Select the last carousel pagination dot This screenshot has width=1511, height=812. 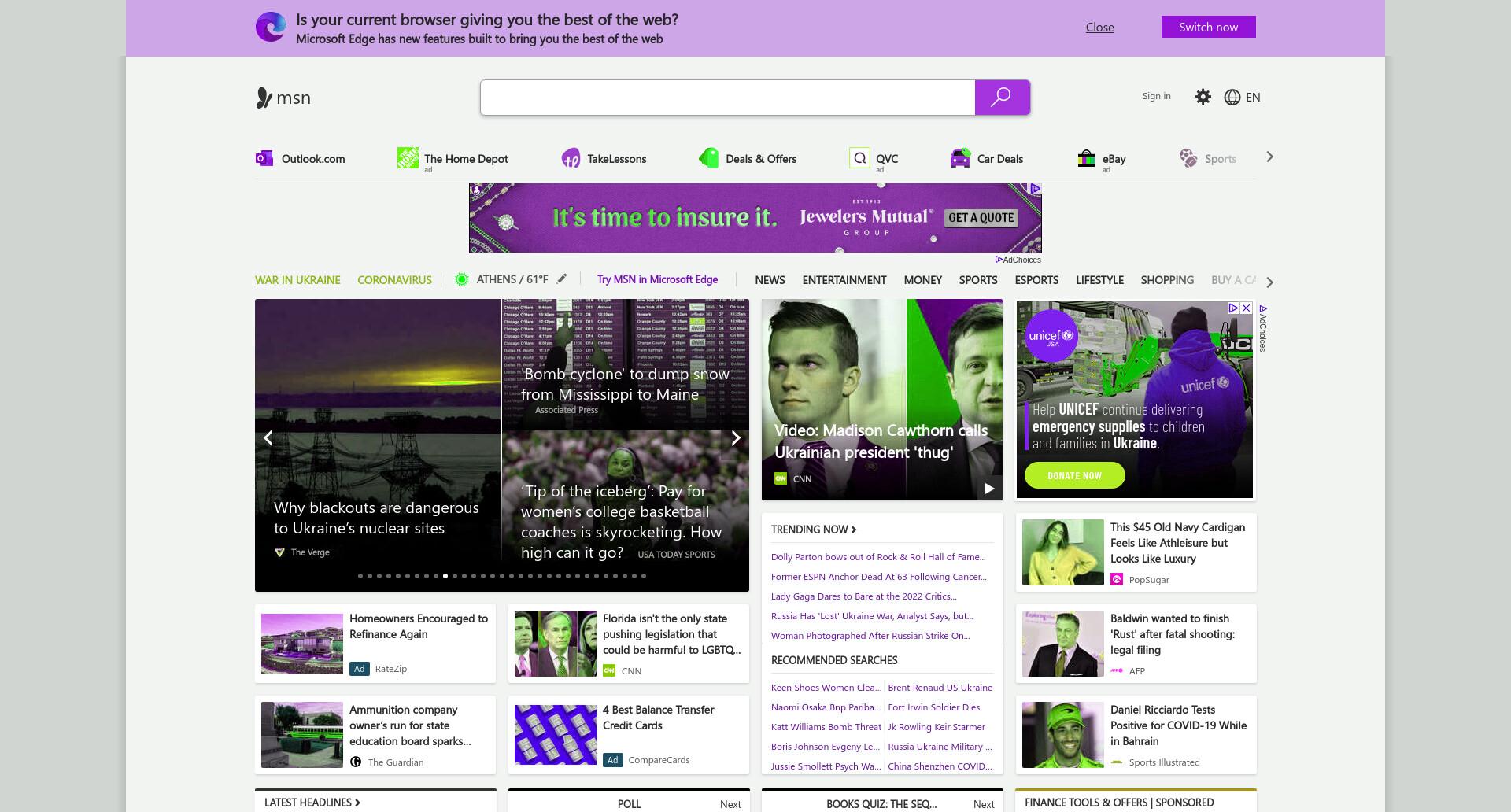(x=644, y=576)
